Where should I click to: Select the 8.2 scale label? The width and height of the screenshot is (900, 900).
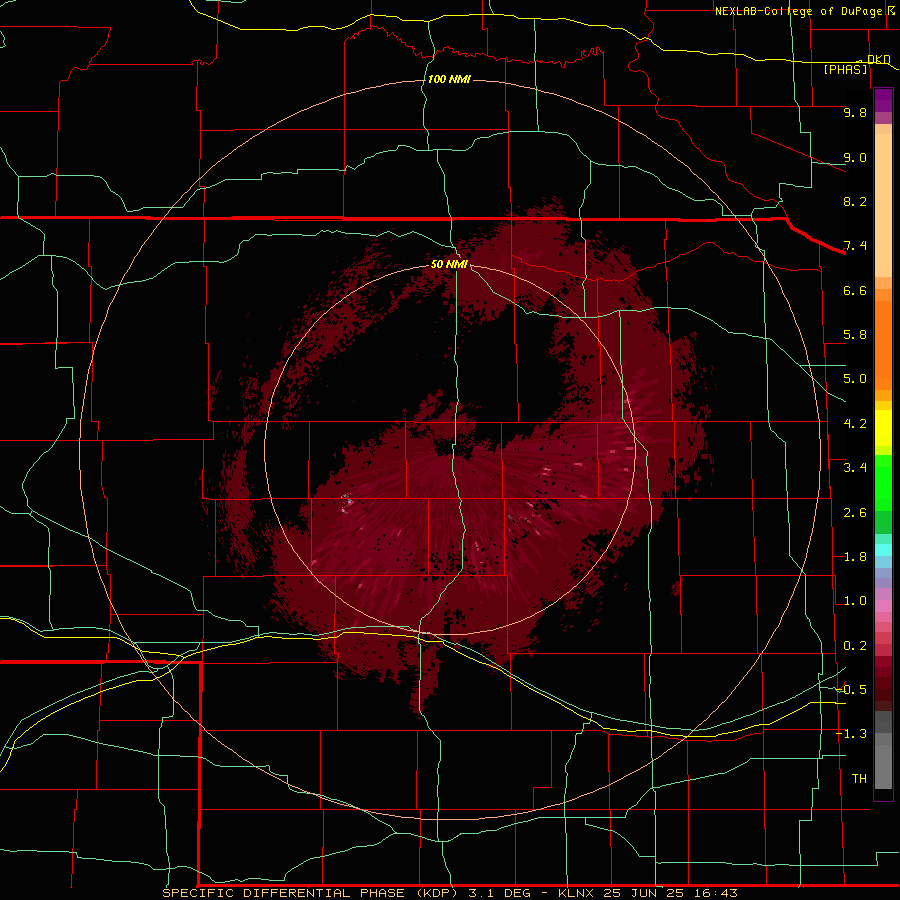pyautogui.click(x=855, y=201)
